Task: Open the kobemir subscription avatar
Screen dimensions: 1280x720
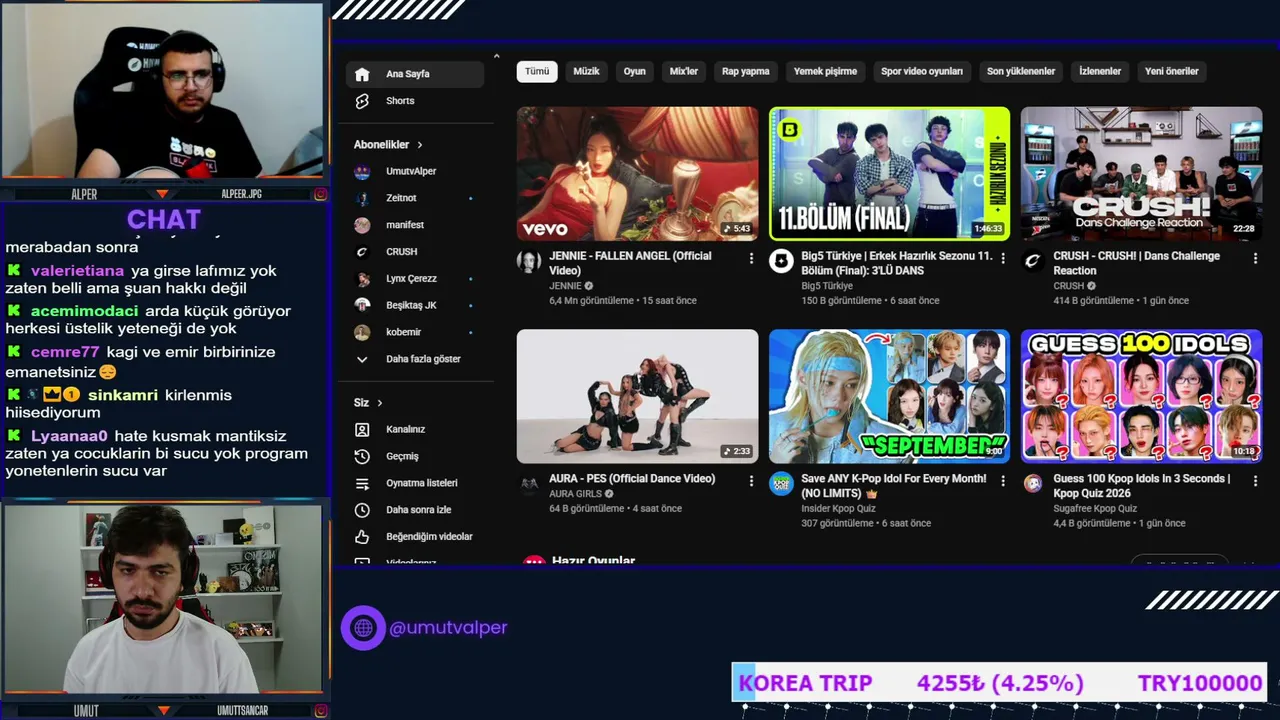Action: (362, 332)
